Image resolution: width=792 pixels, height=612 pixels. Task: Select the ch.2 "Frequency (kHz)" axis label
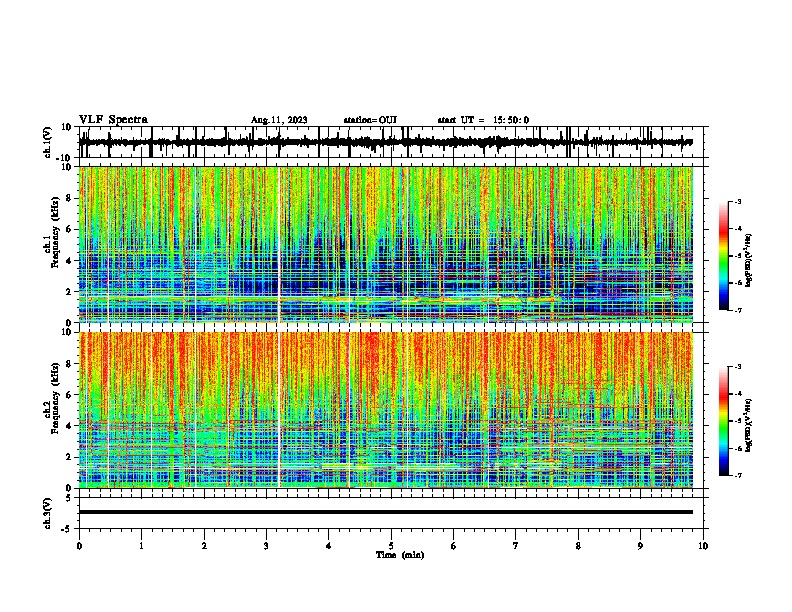tap(55, 398)
